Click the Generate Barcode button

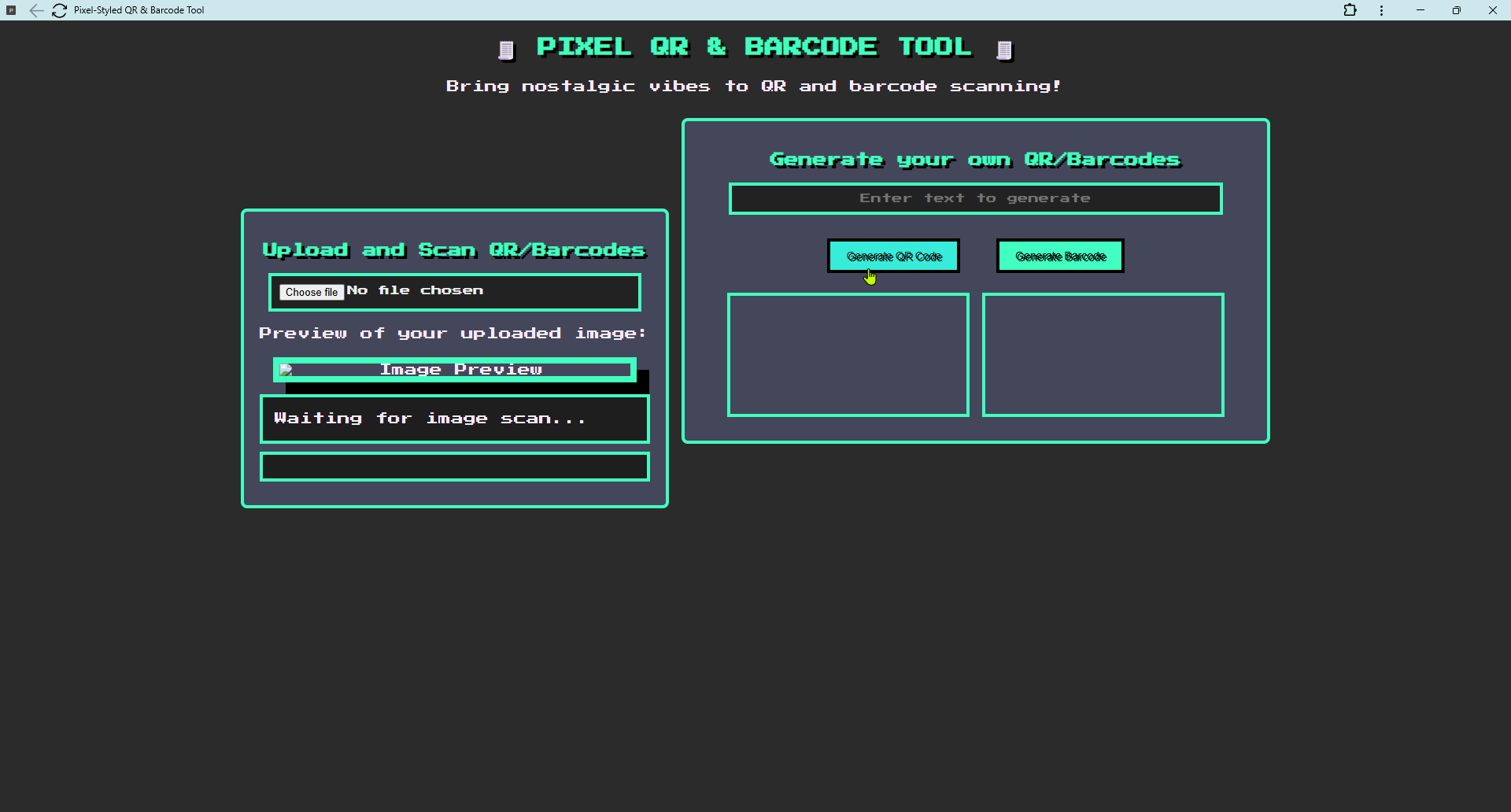pos(1060,256)
